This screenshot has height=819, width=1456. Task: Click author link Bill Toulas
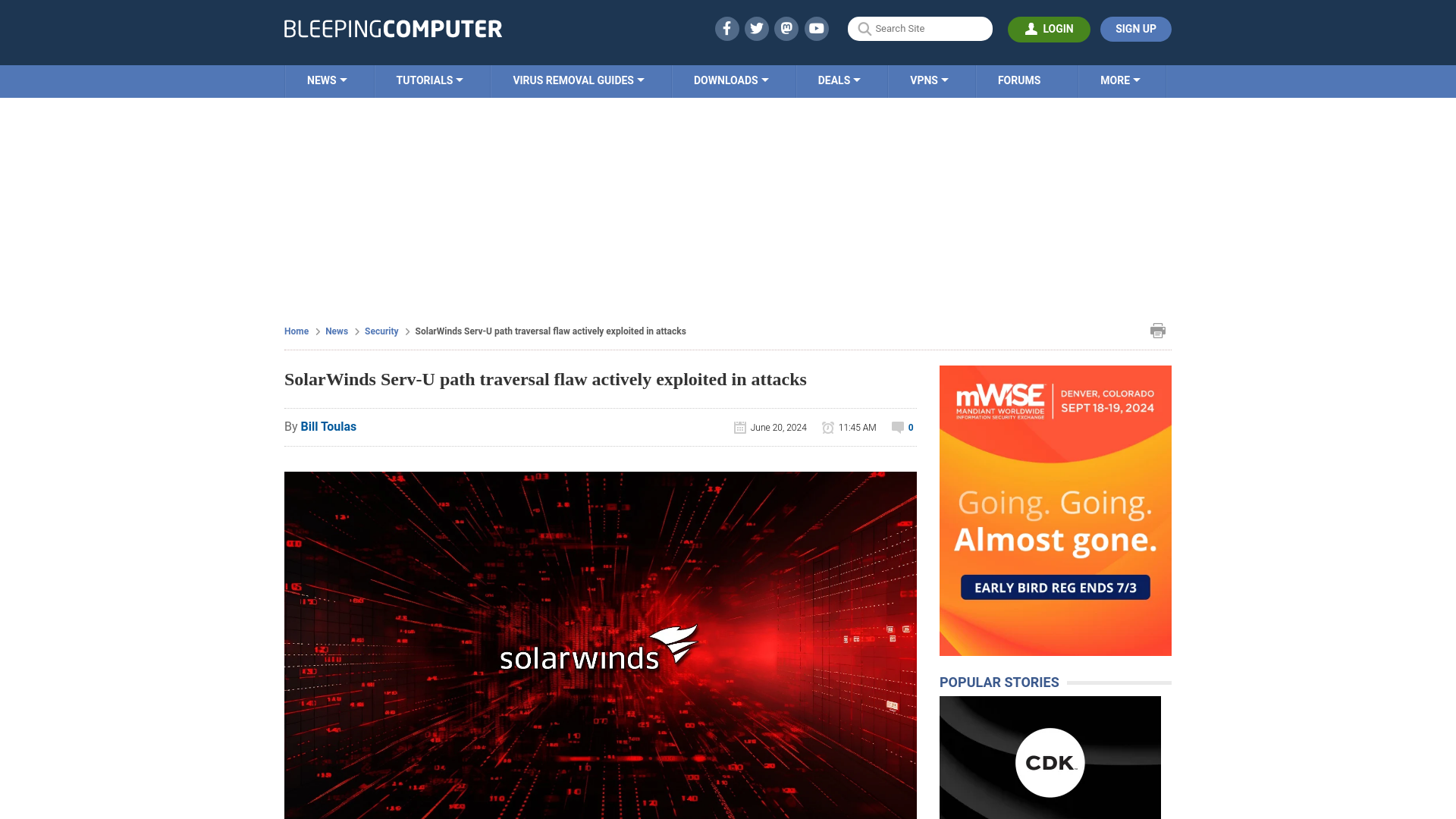click(x=328, y=426)
